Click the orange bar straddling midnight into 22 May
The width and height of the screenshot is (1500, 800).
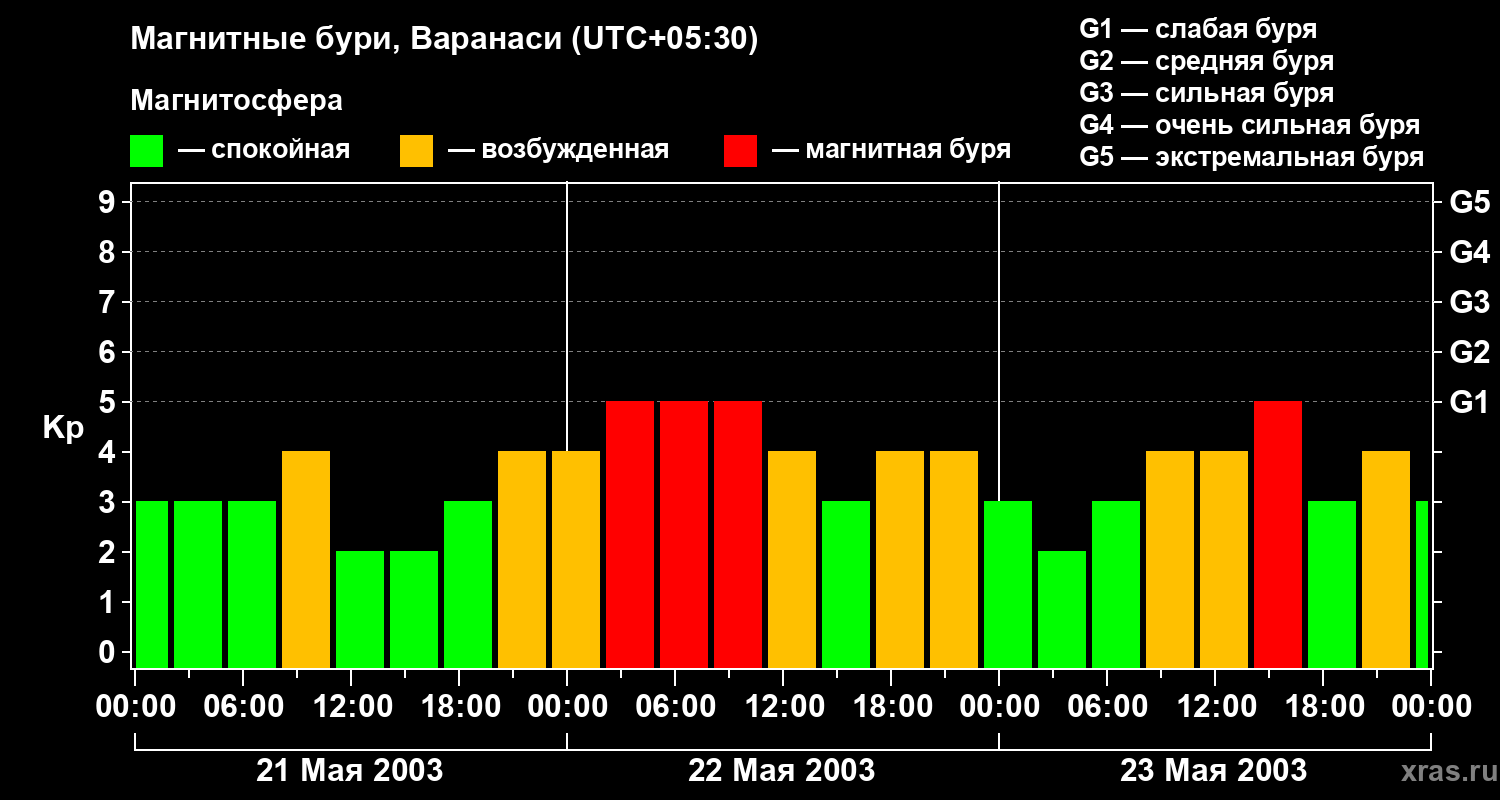576,559
